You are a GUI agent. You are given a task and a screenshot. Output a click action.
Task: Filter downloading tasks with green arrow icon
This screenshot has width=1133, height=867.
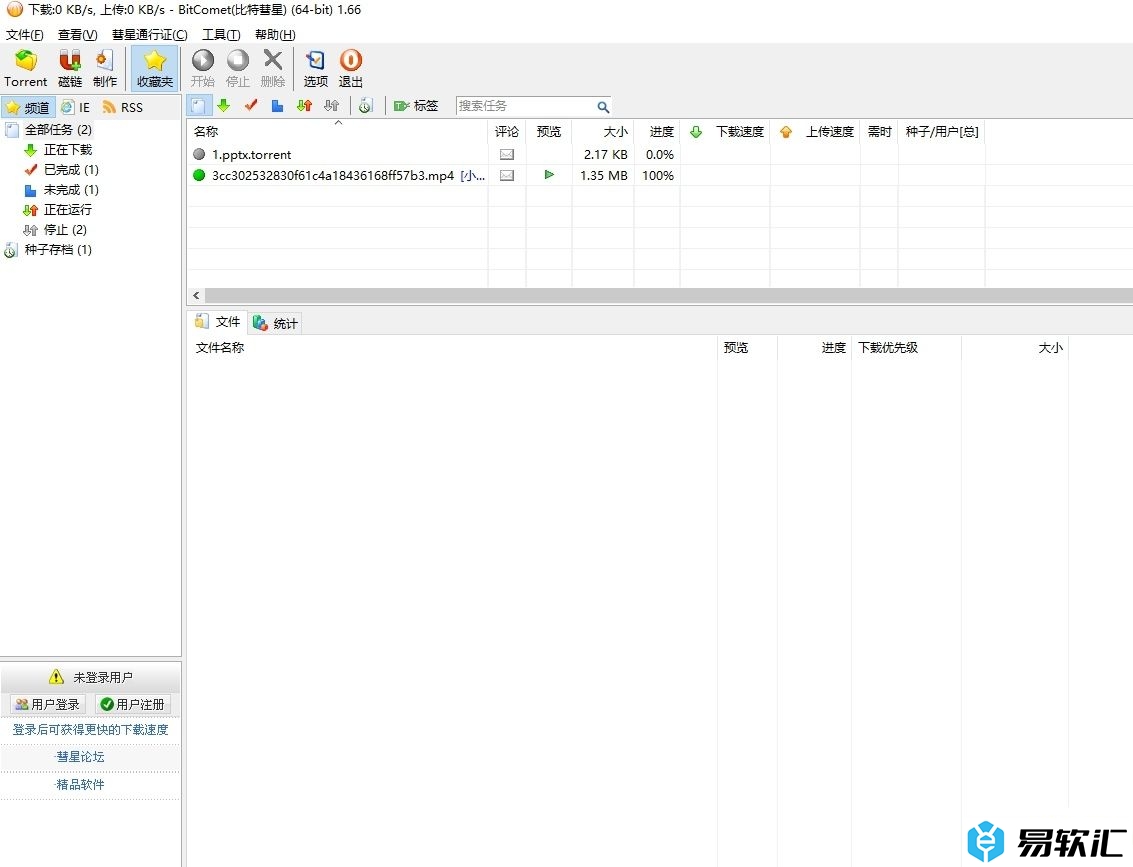coord(224,106)
